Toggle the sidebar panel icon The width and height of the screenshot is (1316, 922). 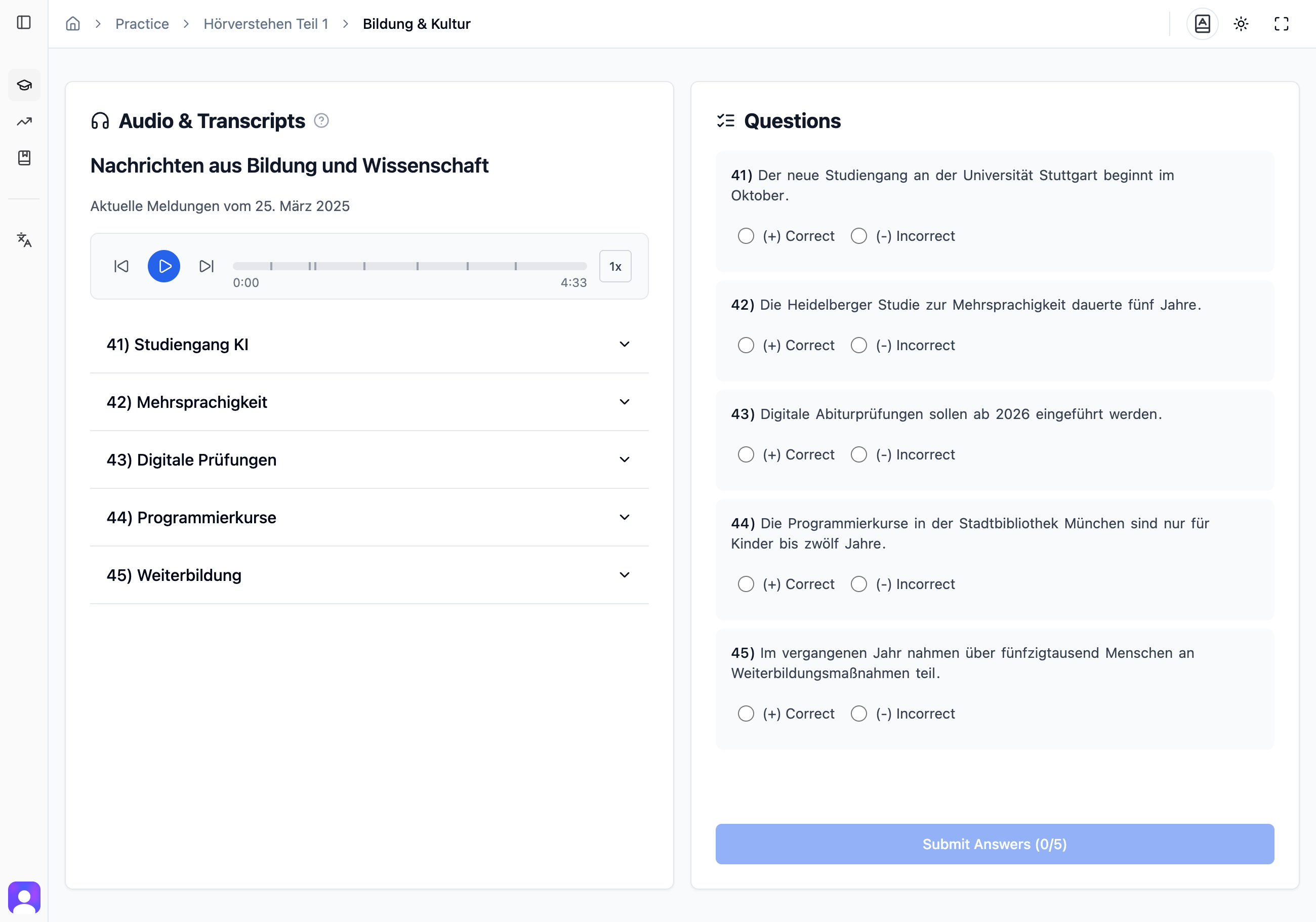[24, 23]
